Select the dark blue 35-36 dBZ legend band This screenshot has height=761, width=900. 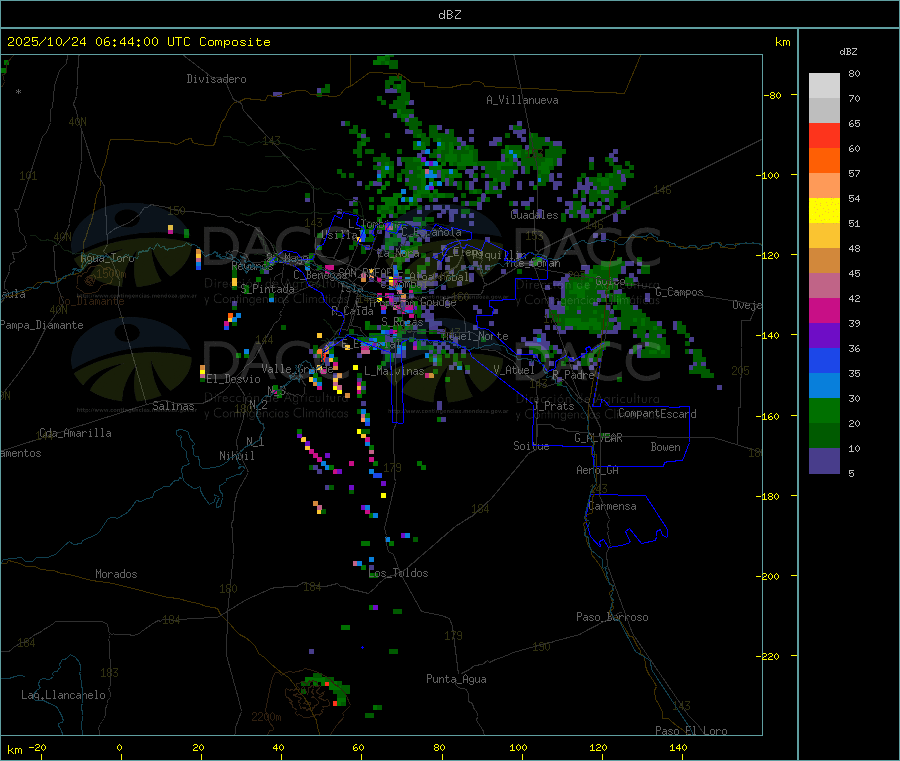(x=824, y=360)
